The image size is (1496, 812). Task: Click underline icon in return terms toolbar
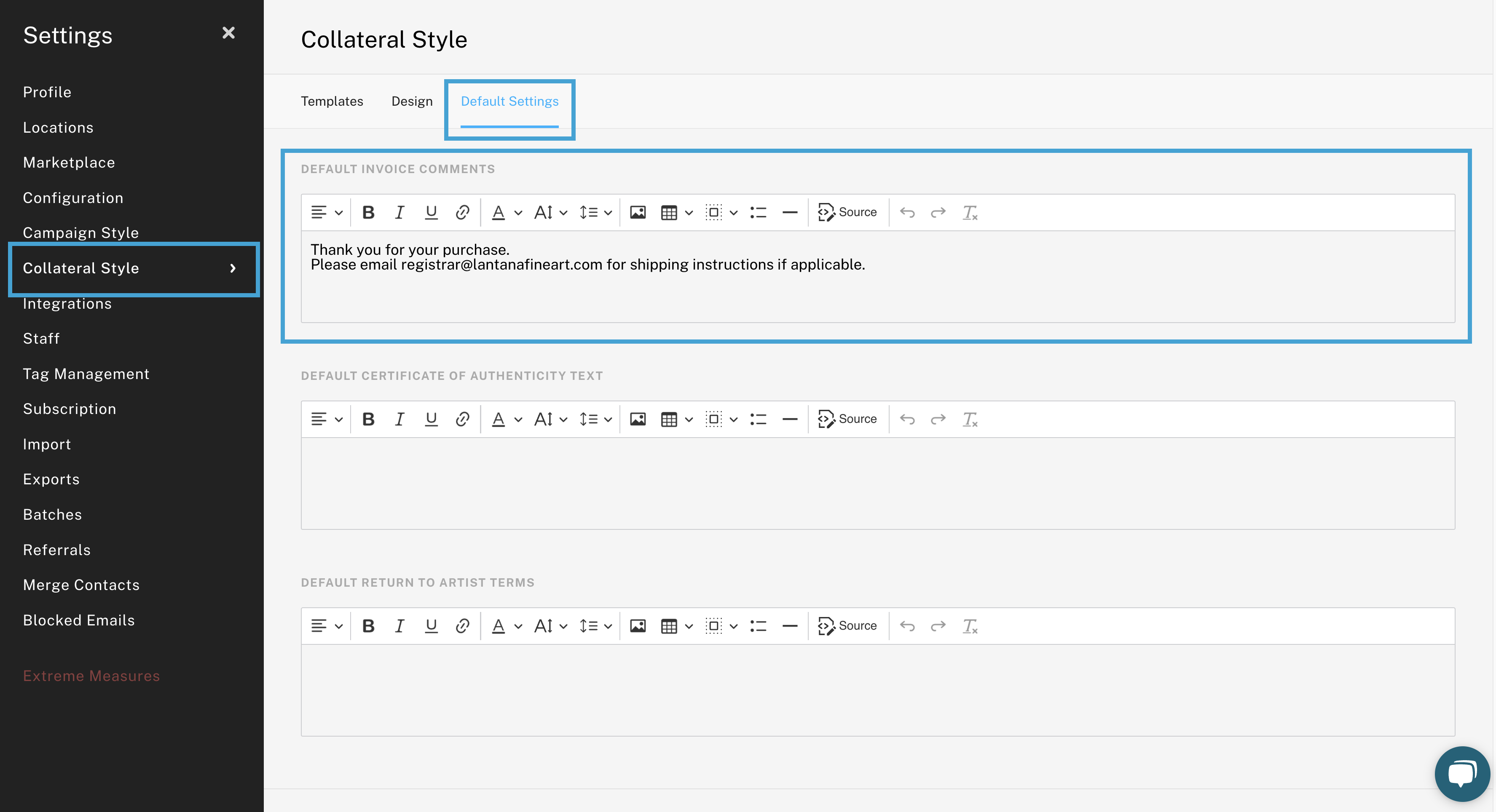(431, 626)
